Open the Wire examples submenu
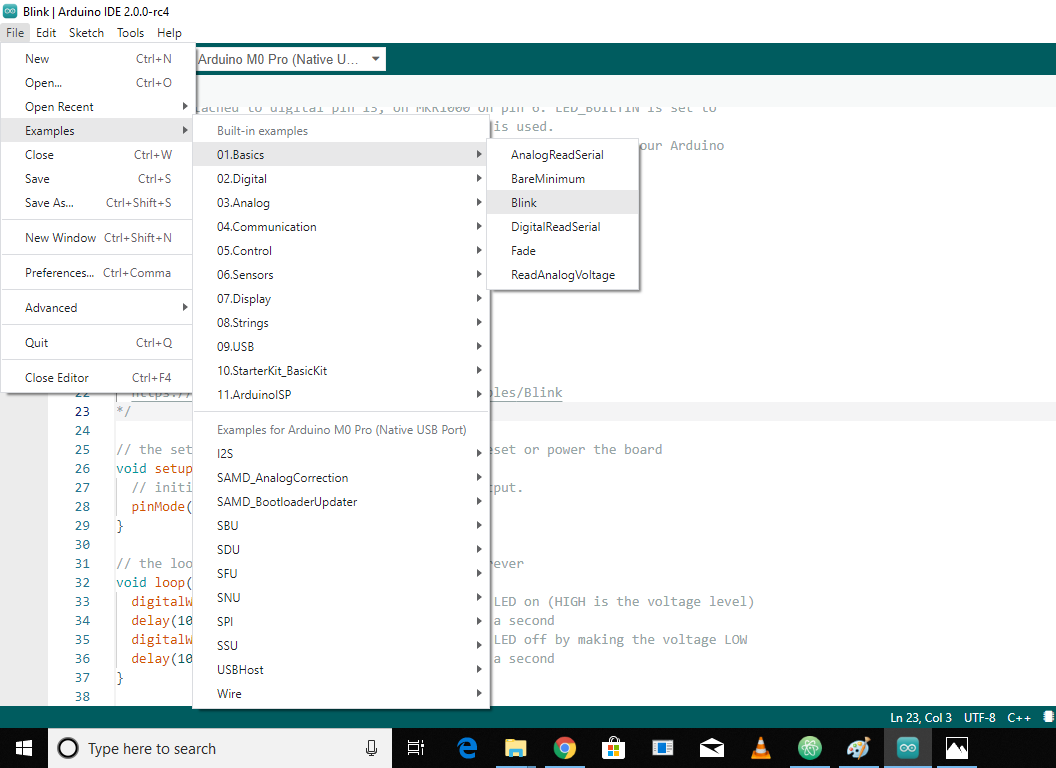The height and width of the screenshot is (768, 1056). (341, 694)
